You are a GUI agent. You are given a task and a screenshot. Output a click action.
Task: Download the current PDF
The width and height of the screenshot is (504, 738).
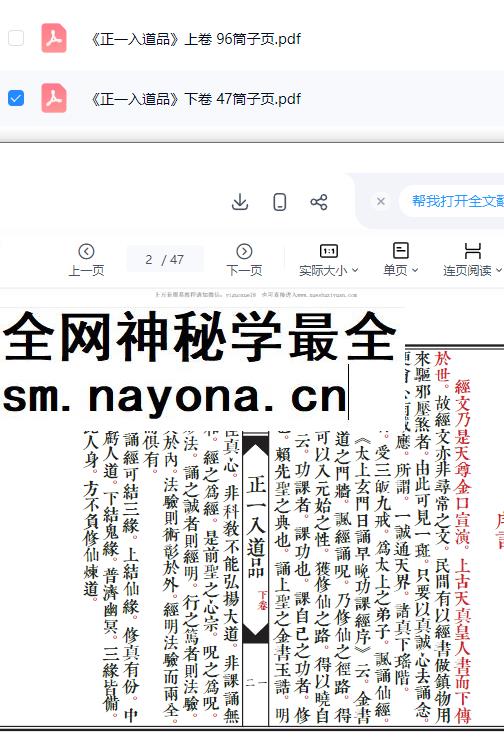240,202
